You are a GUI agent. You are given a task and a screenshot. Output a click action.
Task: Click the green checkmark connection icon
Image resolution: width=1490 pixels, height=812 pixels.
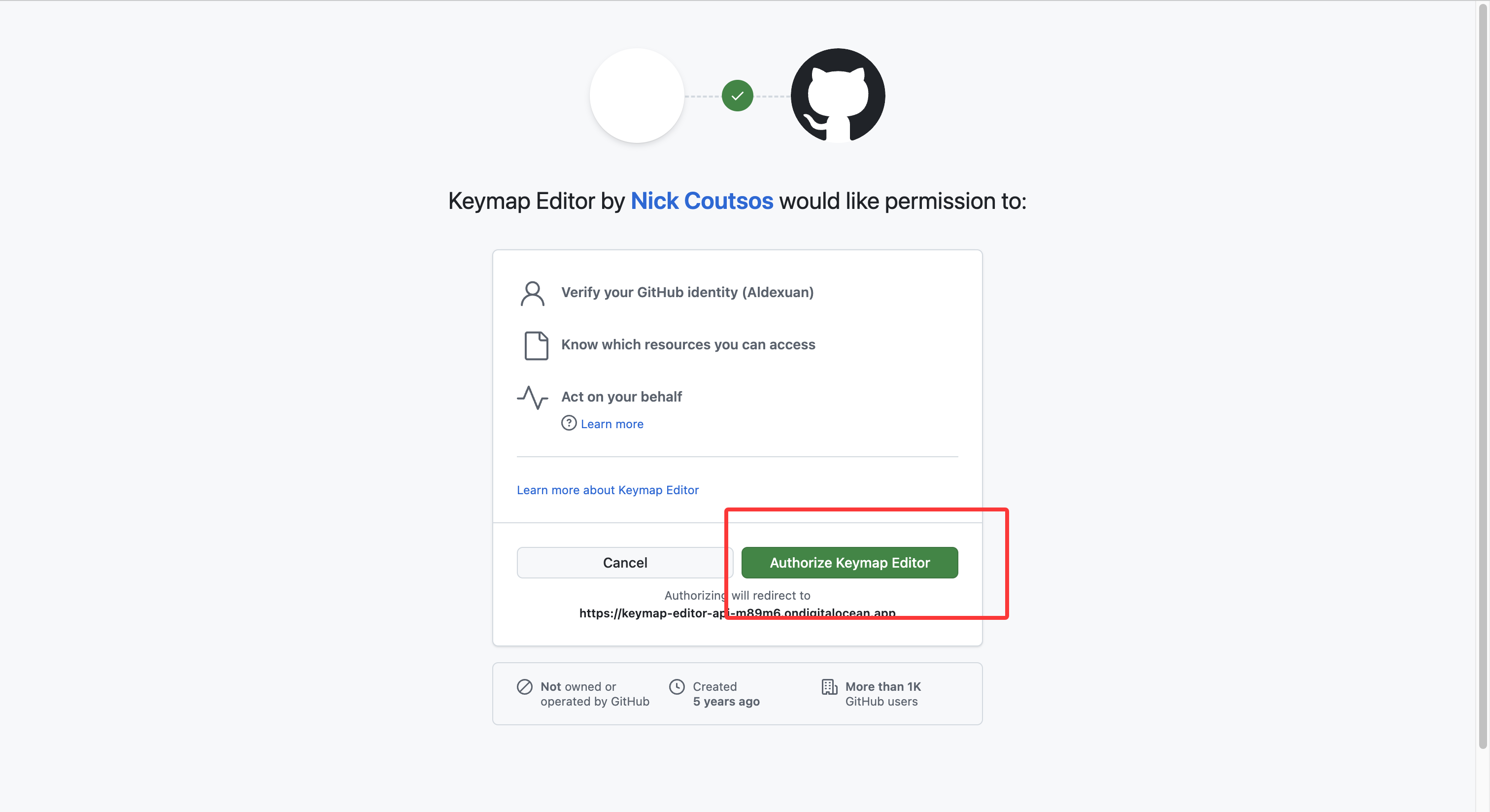737,96
